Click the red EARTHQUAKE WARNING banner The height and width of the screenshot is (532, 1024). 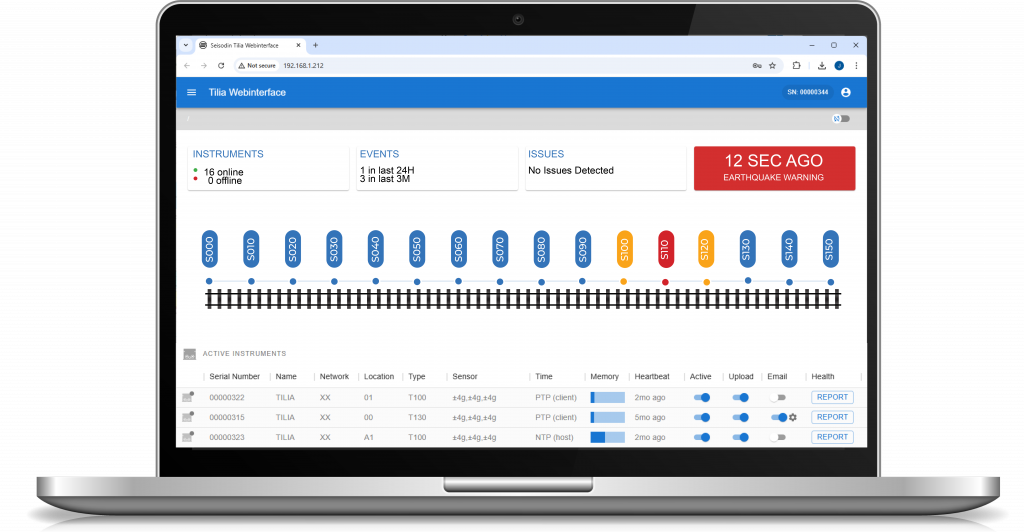pyautogui.click(x=774, y=168)
